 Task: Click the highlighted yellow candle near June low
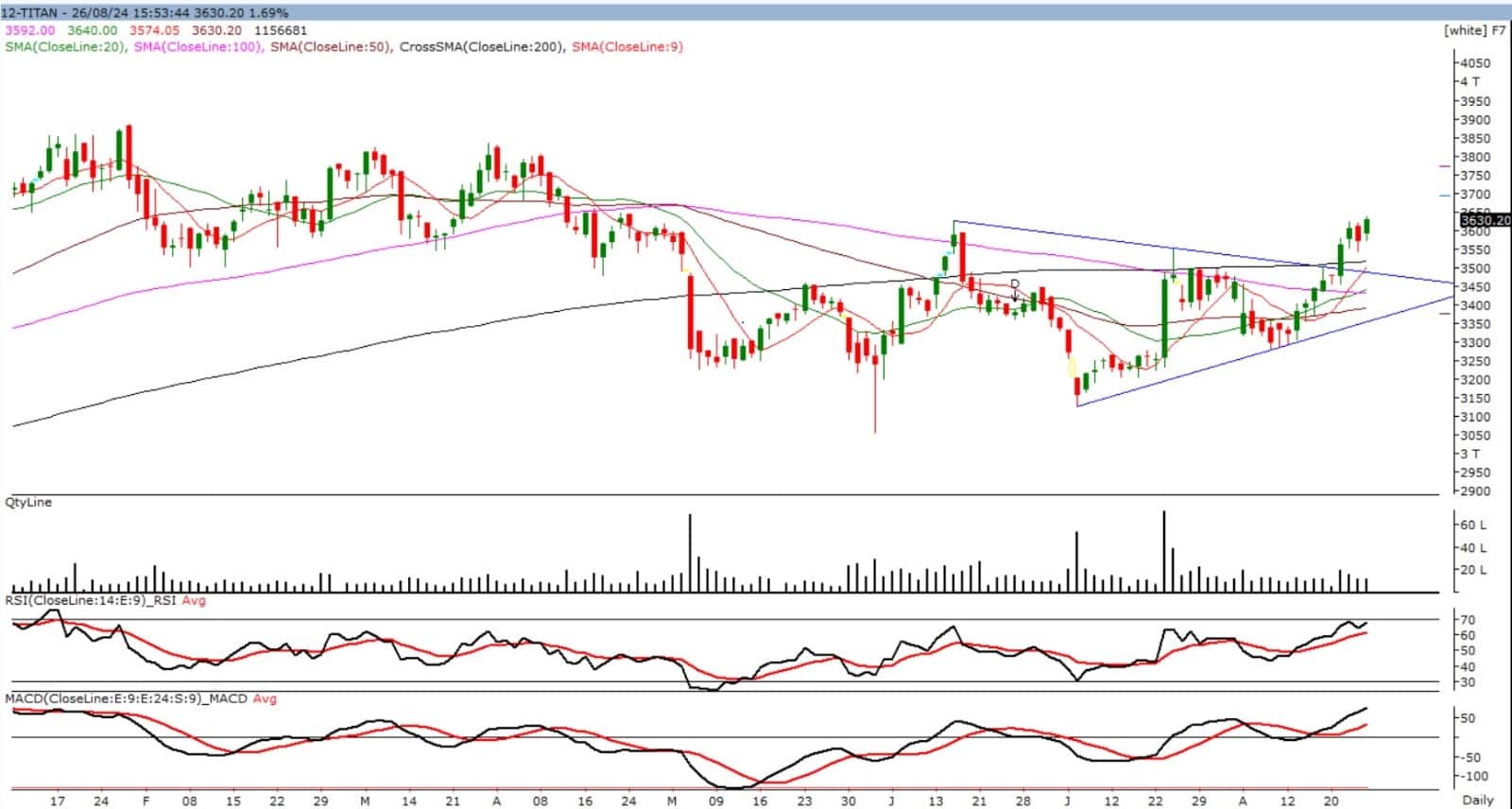pos(1072,367)
